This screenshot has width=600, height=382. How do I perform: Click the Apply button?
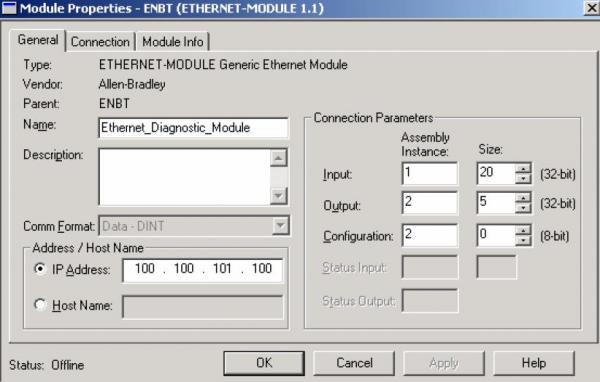[x=444, y=363]
